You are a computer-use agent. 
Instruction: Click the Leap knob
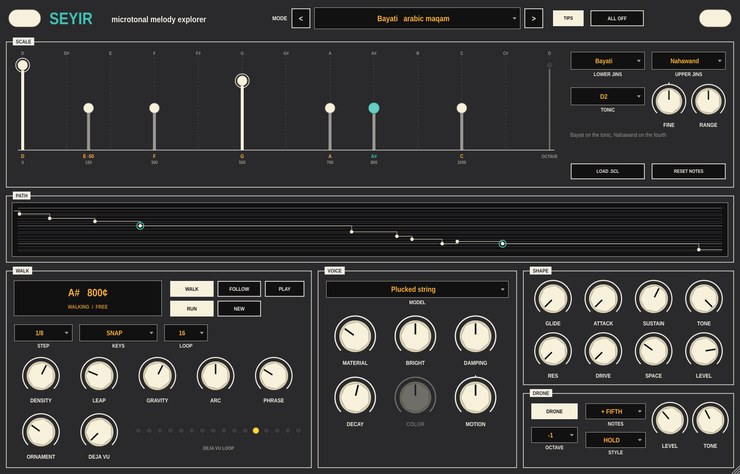[99, 376]
